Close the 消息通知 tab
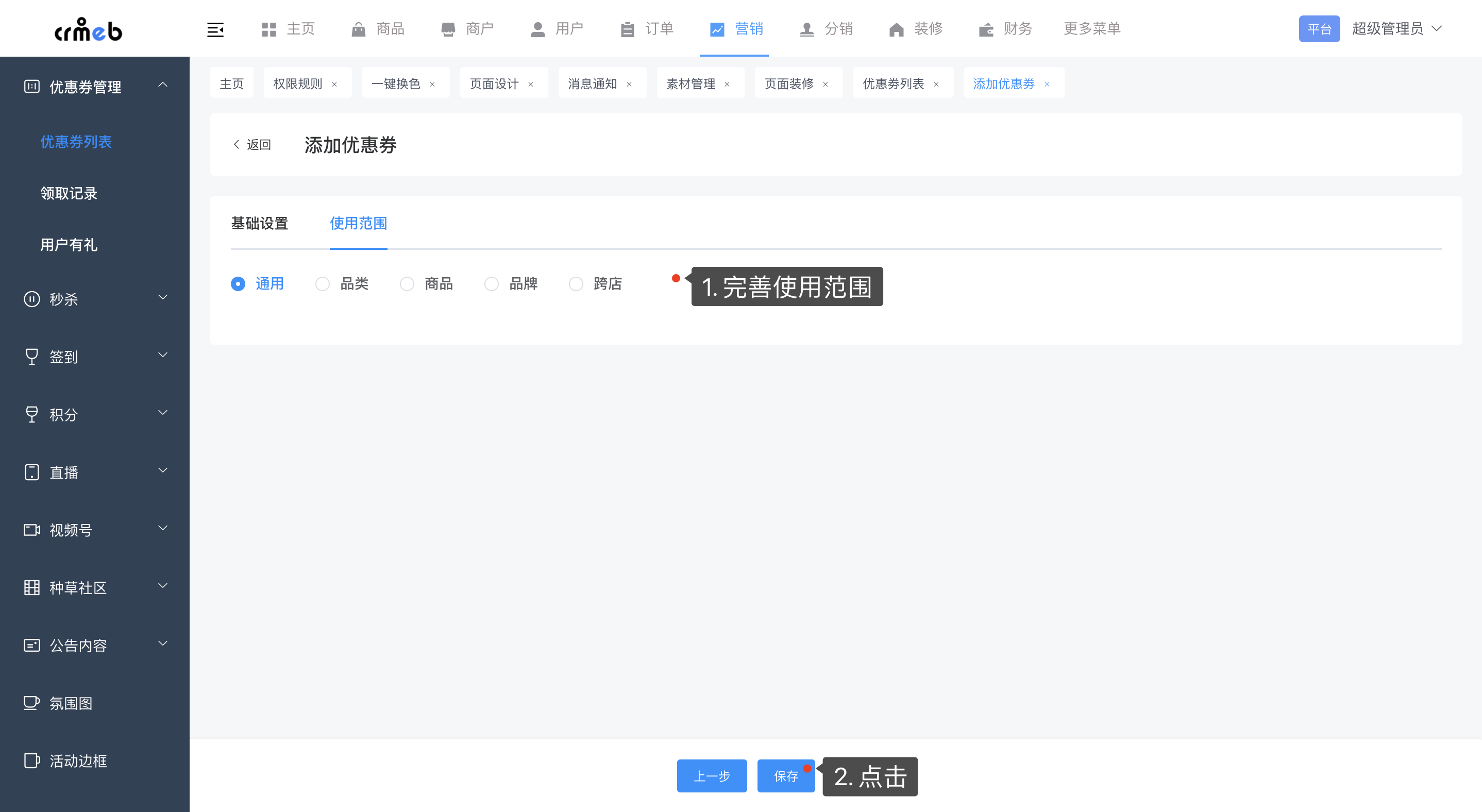The width and height of the screenshot is (1482, 812). tap(629, 84)
